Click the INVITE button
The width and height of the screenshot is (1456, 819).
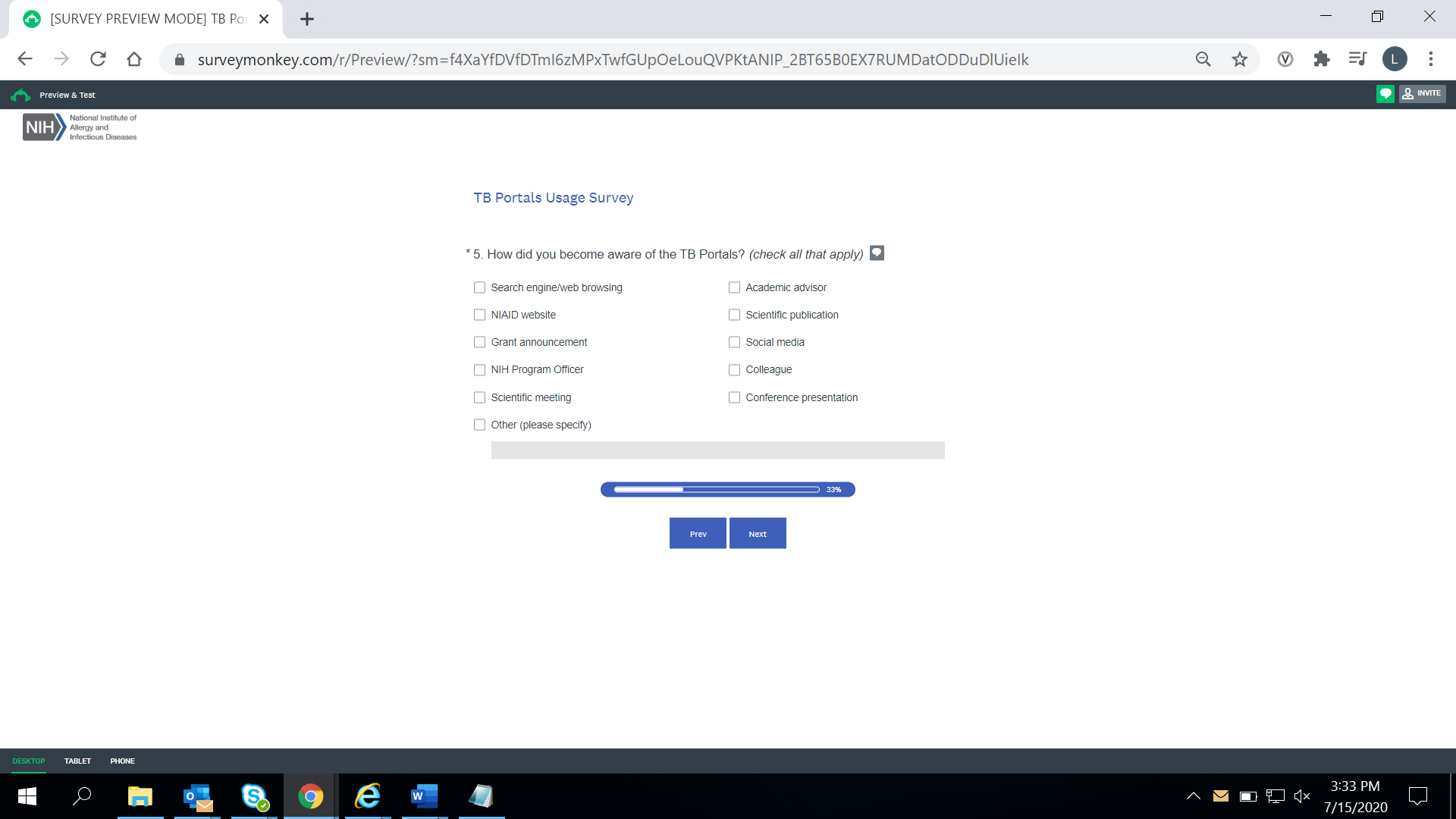click(1422, 94)
